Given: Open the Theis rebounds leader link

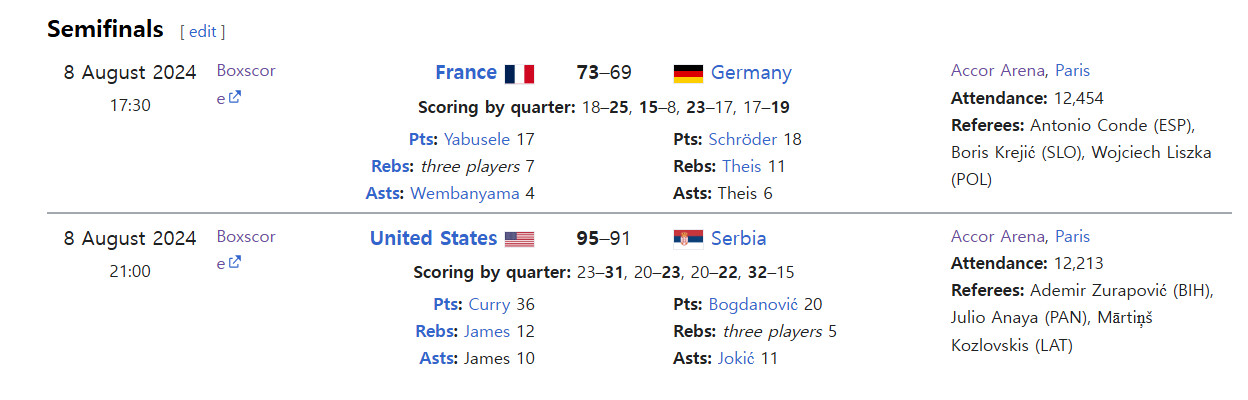Looking at the screenshot, I should pos(741,166).
